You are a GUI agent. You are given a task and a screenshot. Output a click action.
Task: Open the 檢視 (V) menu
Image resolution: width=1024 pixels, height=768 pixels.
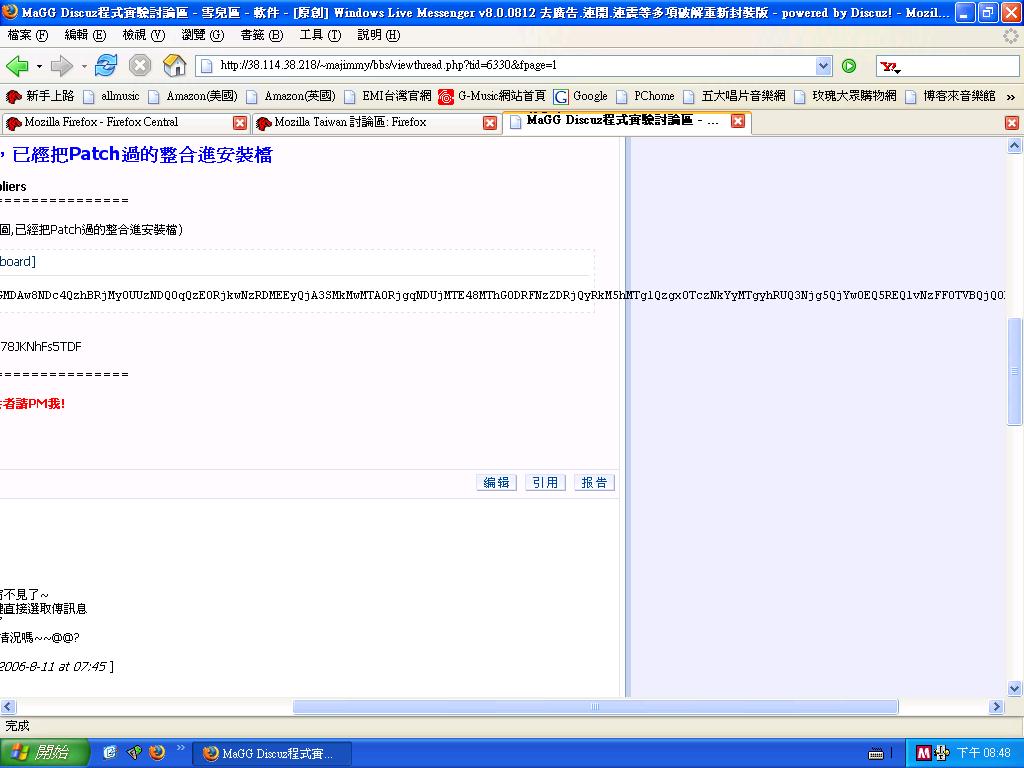coord(144,35)
